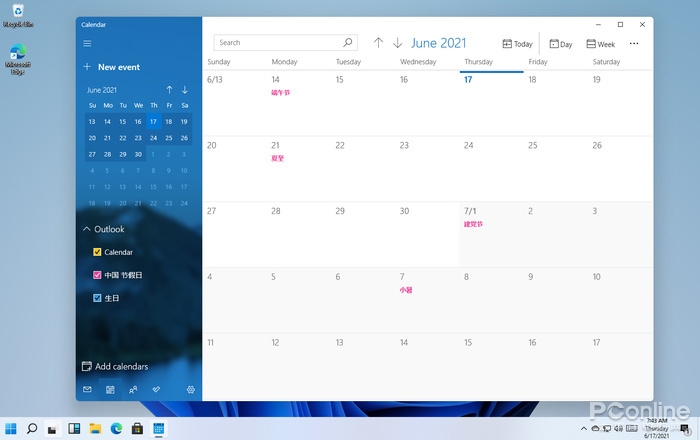700x440 pixels.
Task: Show hidden system tray icons
Action: [x=583, y=429]
